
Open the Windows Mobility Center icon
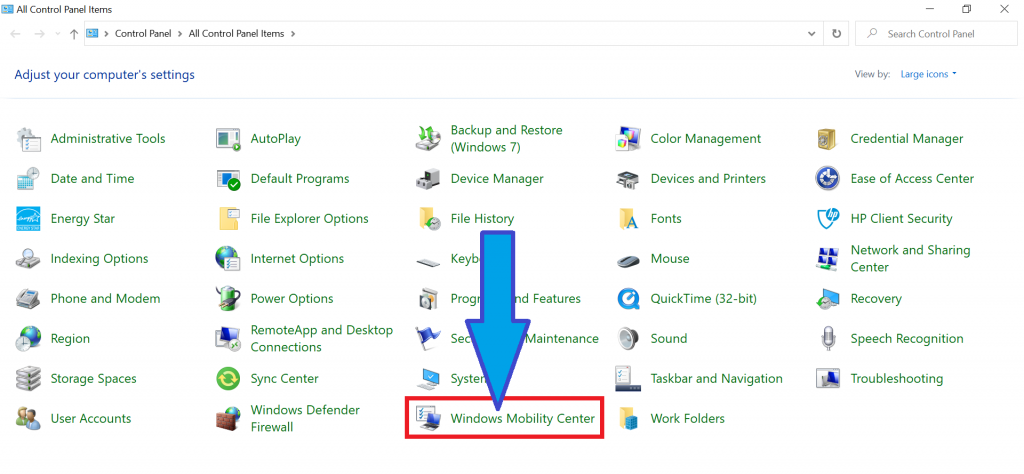coord(428,419)
